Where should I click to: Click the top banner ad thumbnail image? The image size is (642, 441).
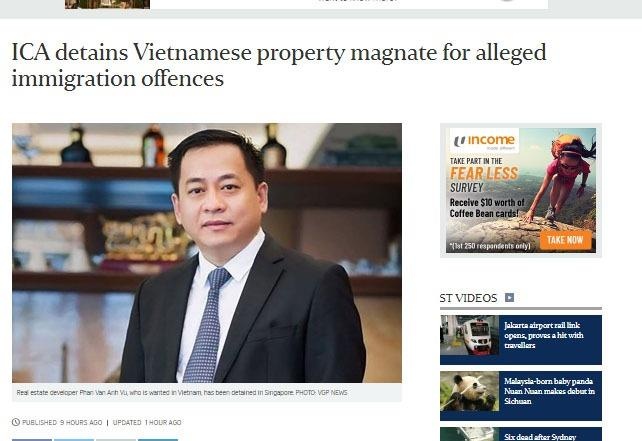click(x=107, y=4)
